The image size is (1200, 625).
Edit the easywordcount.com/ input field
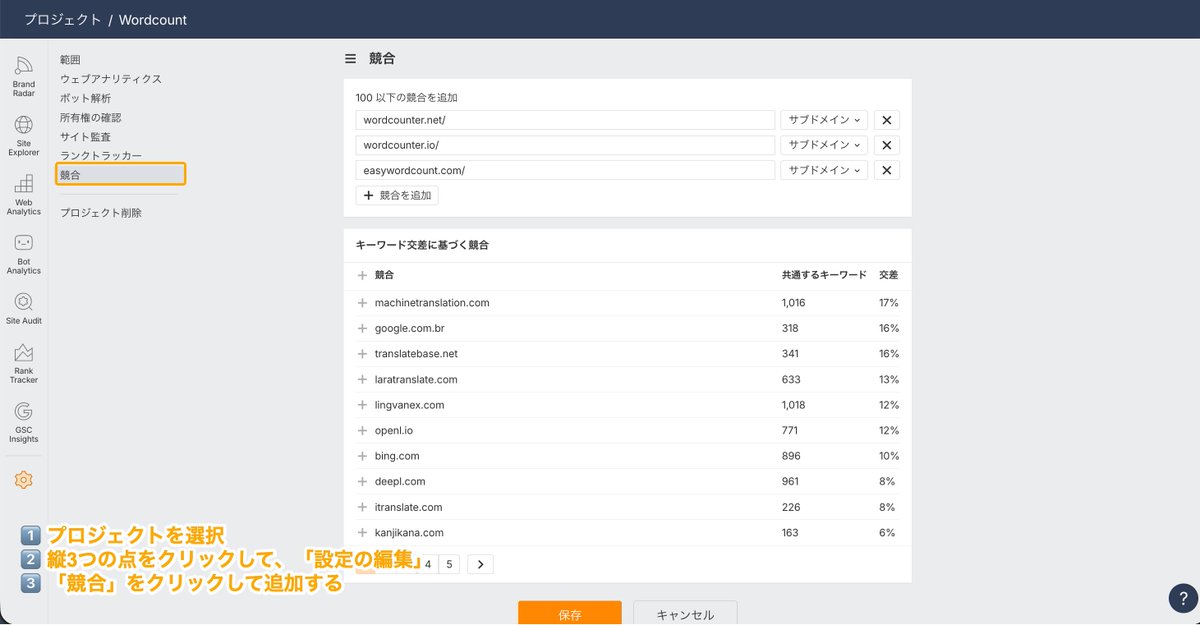pos(565,170)
